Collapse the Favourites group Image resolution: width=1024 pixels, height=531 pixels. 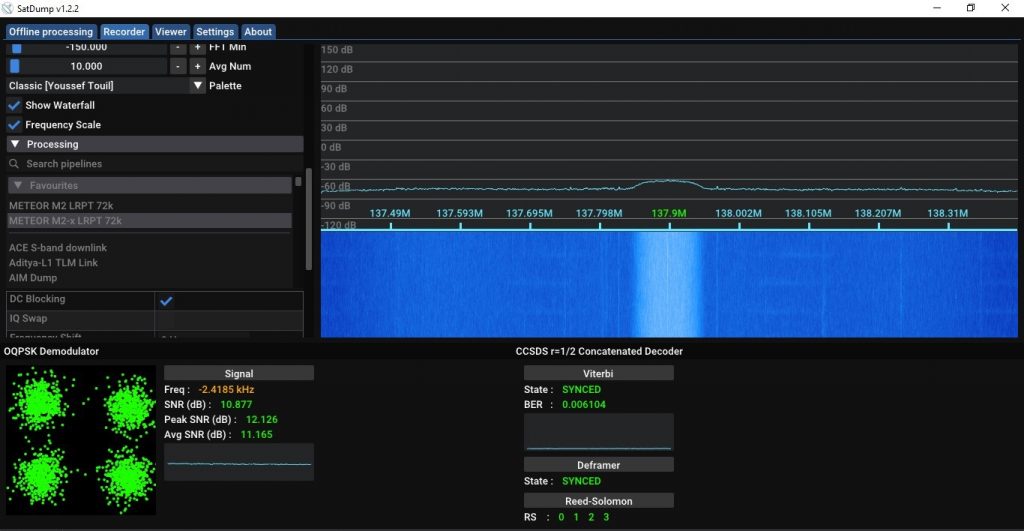click(x=18, y=185)
